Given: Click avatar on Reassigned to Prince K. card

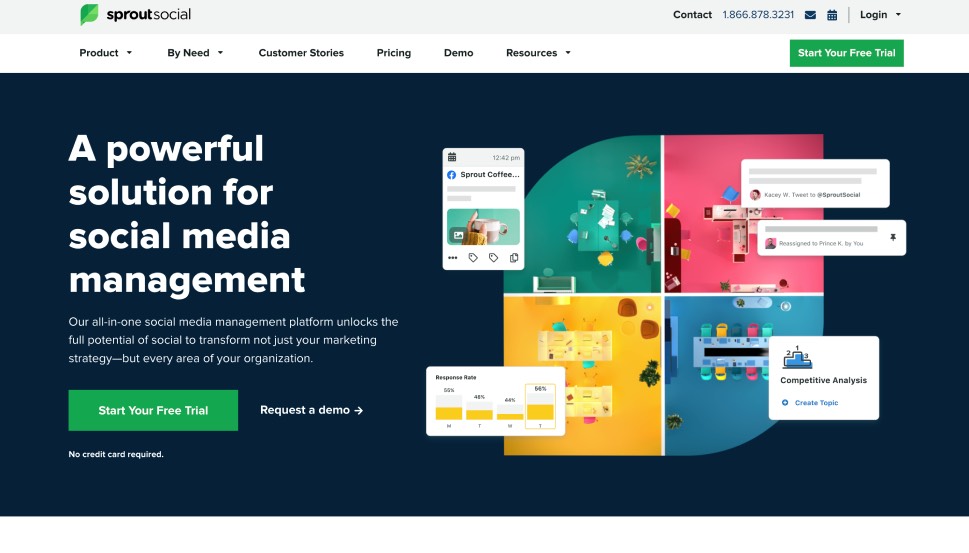Looking at the screenshot, I should click(x=770, y=243).
